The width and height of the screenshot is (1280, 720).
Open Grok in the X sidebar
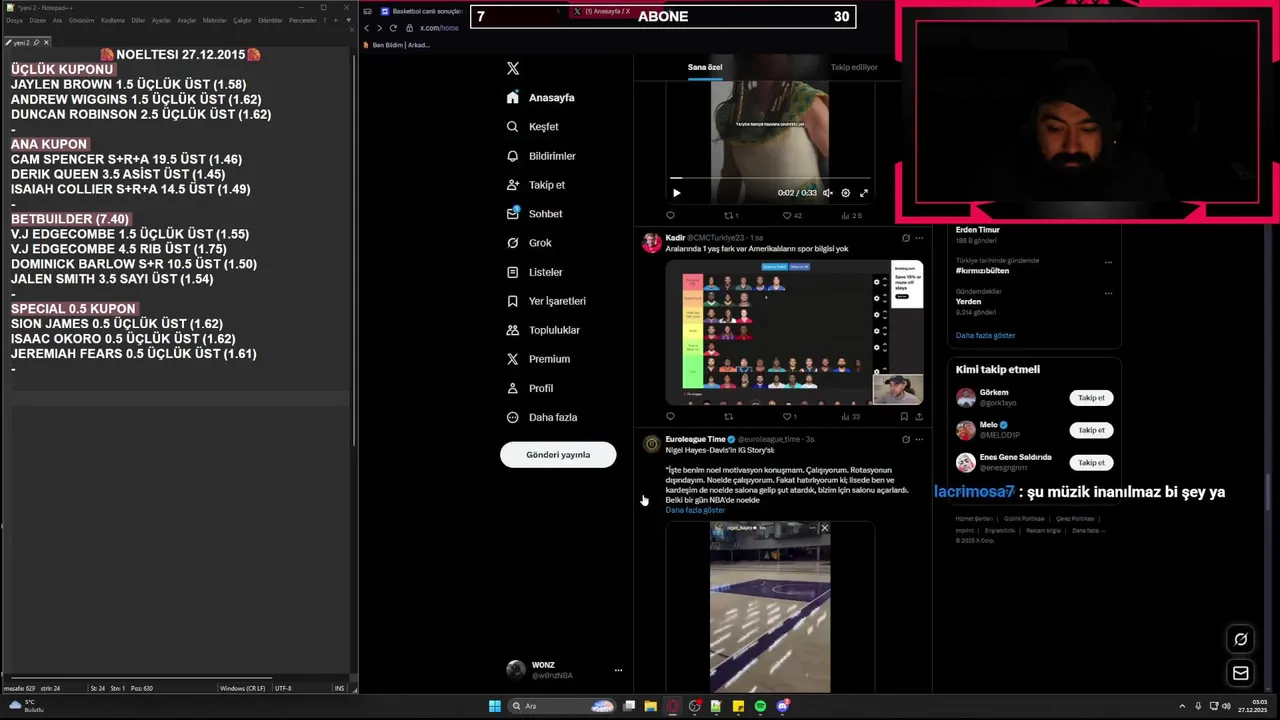click(x=528, y=243)
